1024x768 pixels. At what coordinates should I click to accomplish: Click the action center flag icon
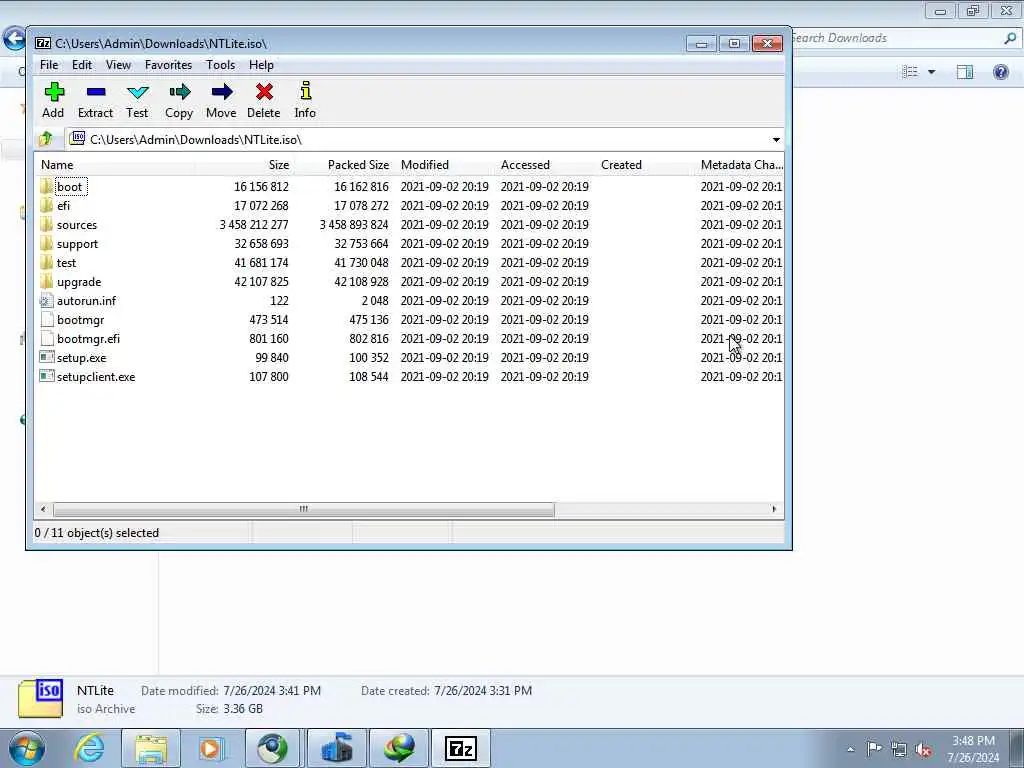point(874,748)
